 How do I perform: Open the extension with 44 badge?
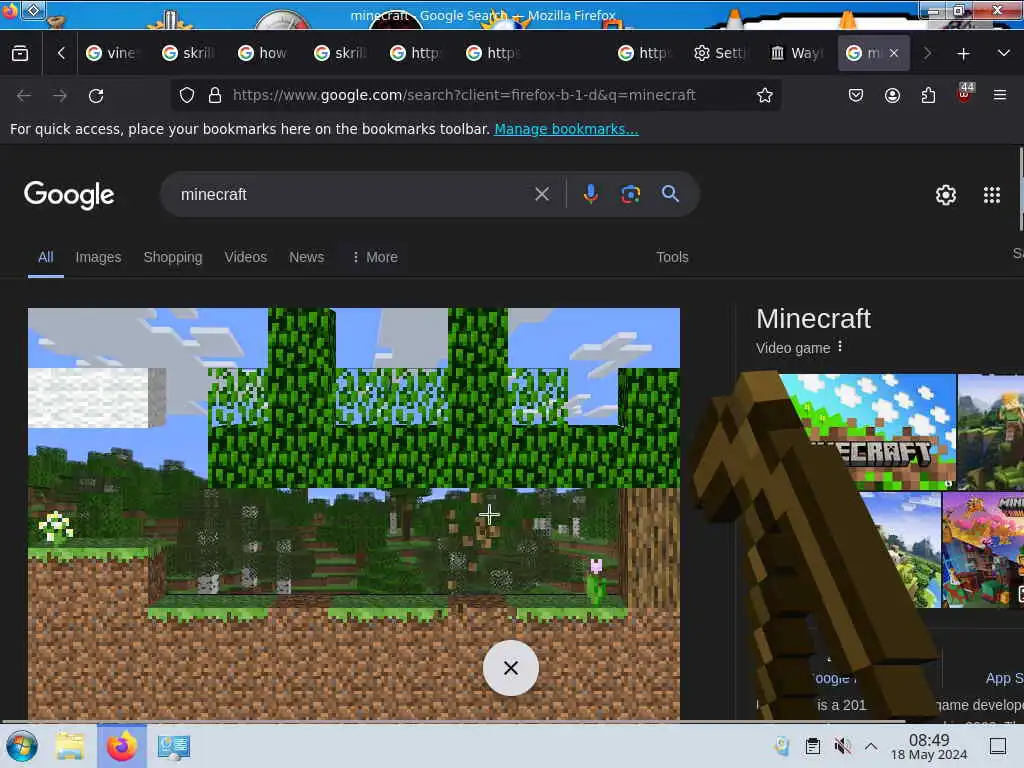pyautogui.click(x=965, y=93)
